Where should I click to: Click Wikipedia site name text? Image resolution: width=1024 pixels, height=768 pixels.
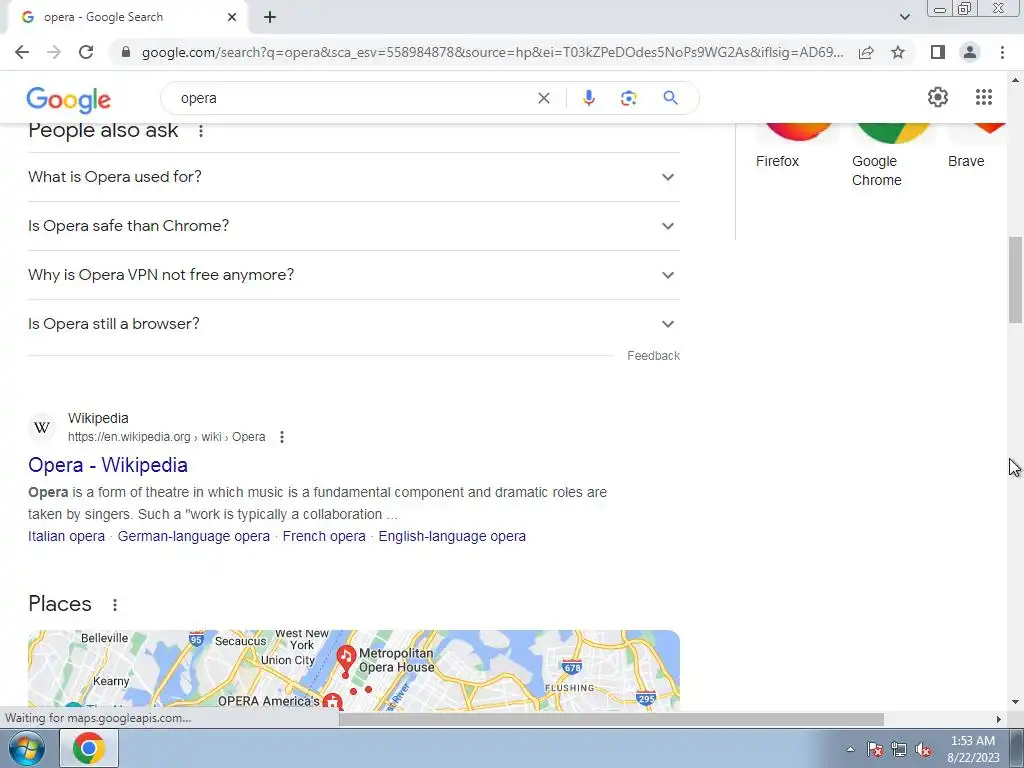[98, 418]
